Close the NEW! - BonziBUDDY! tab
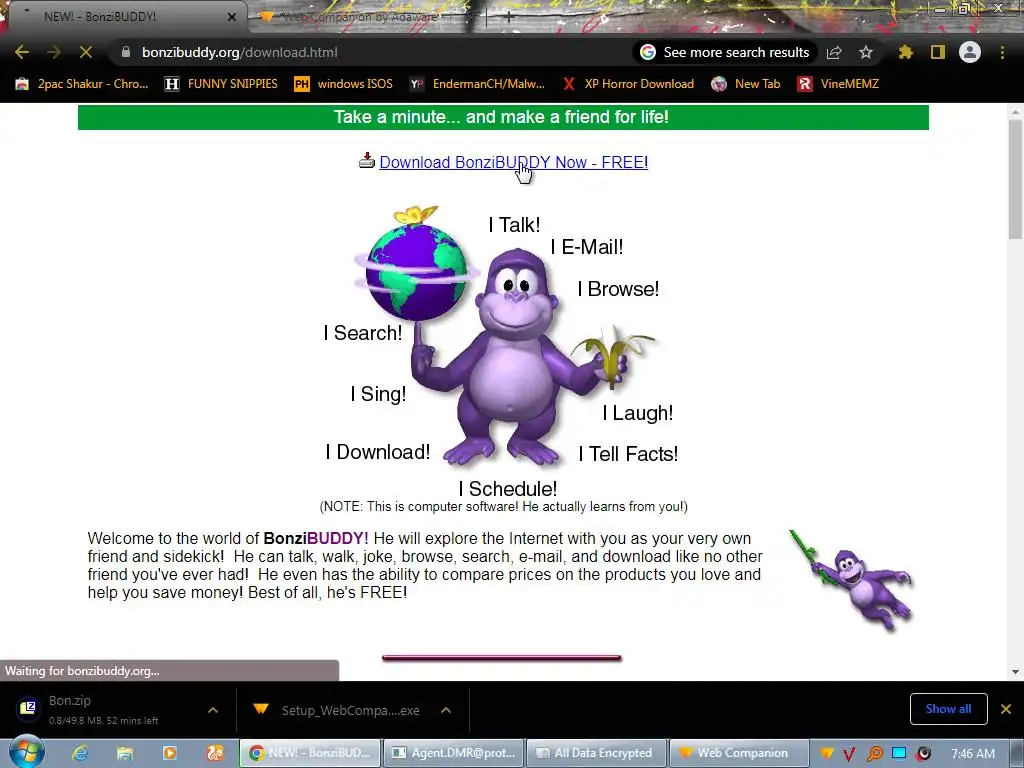1024x768 pixels. click(231, 17)
